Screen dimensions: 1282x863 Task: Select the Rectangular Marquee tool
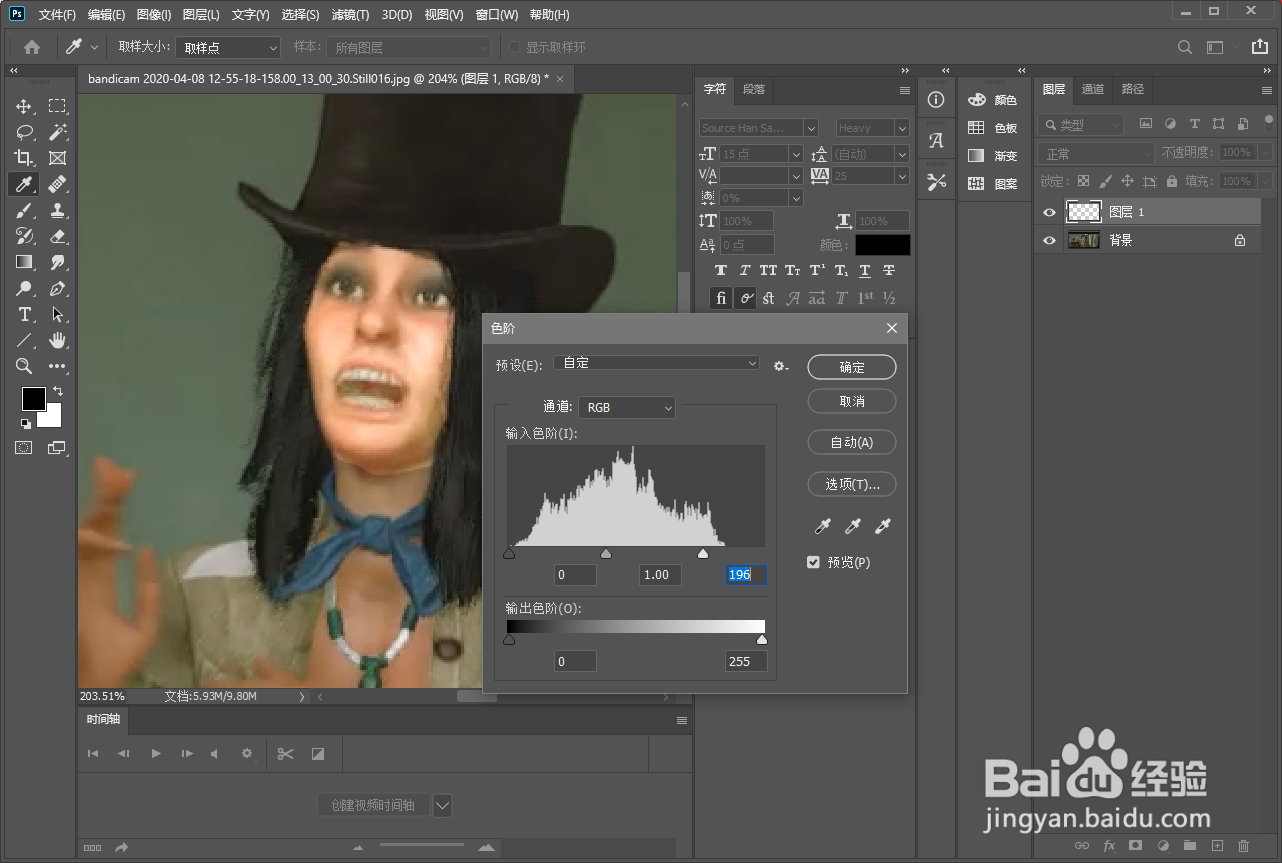click(58, 106)
